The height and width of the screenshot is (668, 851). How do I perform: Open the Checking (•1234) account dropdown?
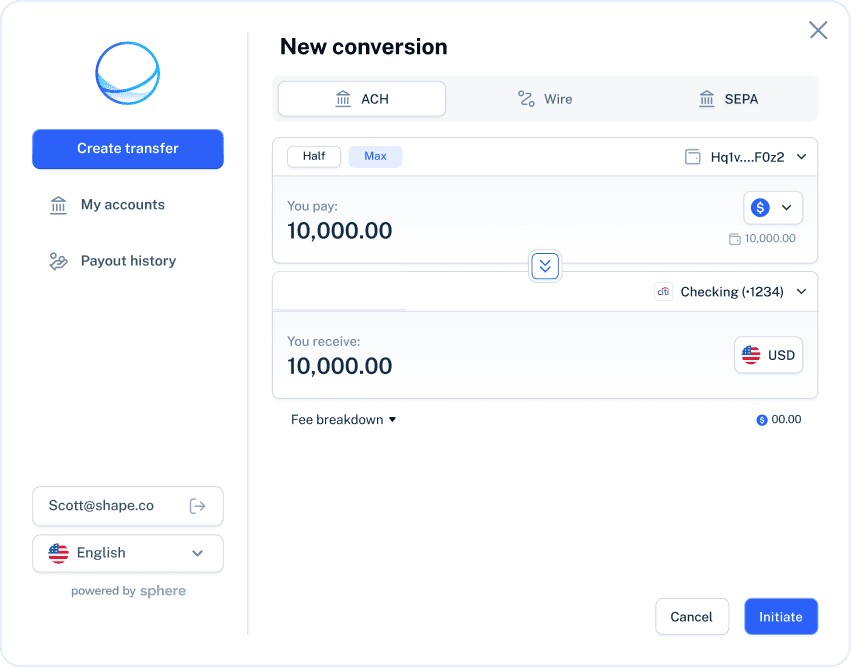[731, 292]
